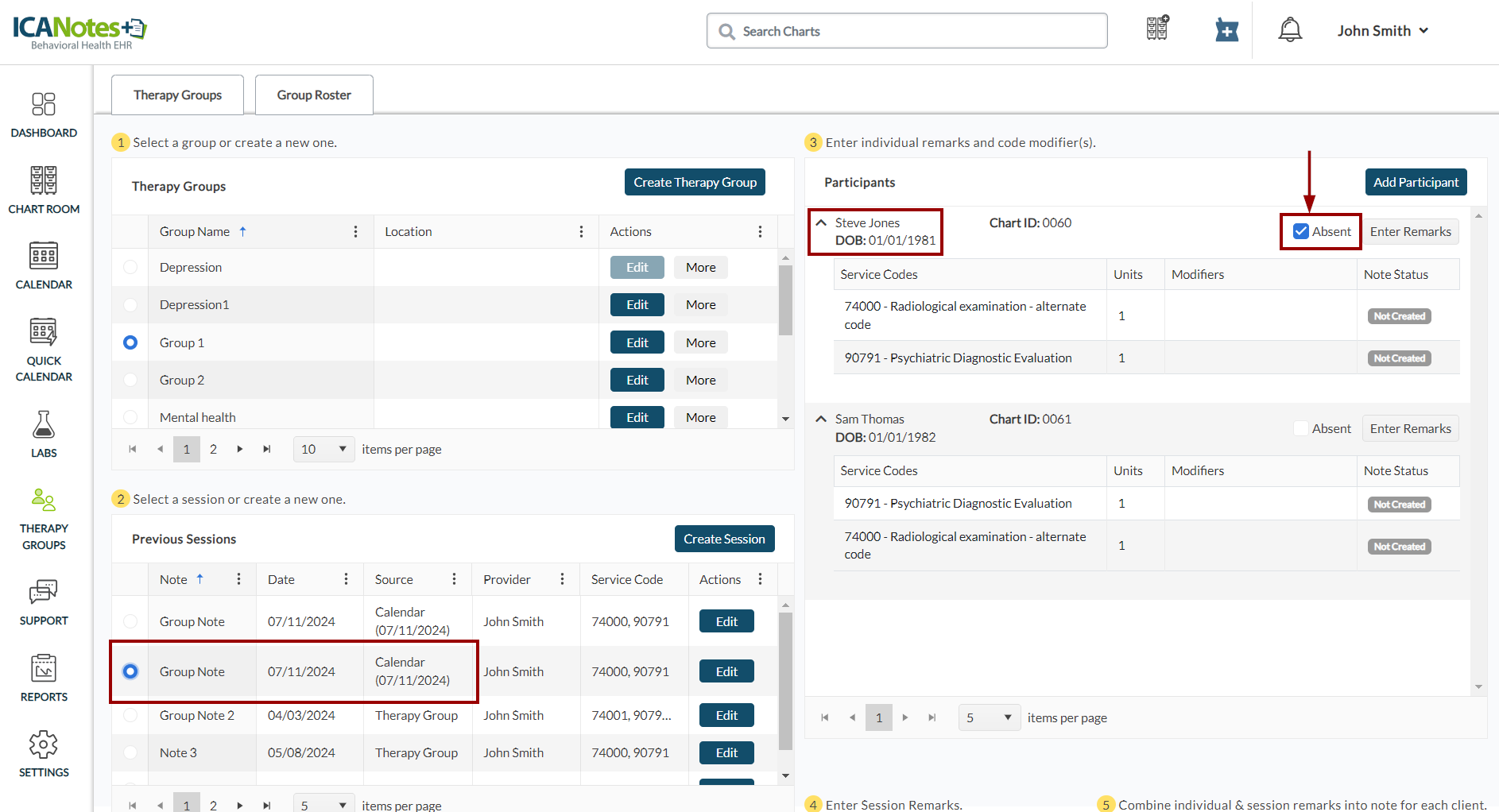
Task: Collapse the Steve Jones participant row
Action: tap(821, 223)
